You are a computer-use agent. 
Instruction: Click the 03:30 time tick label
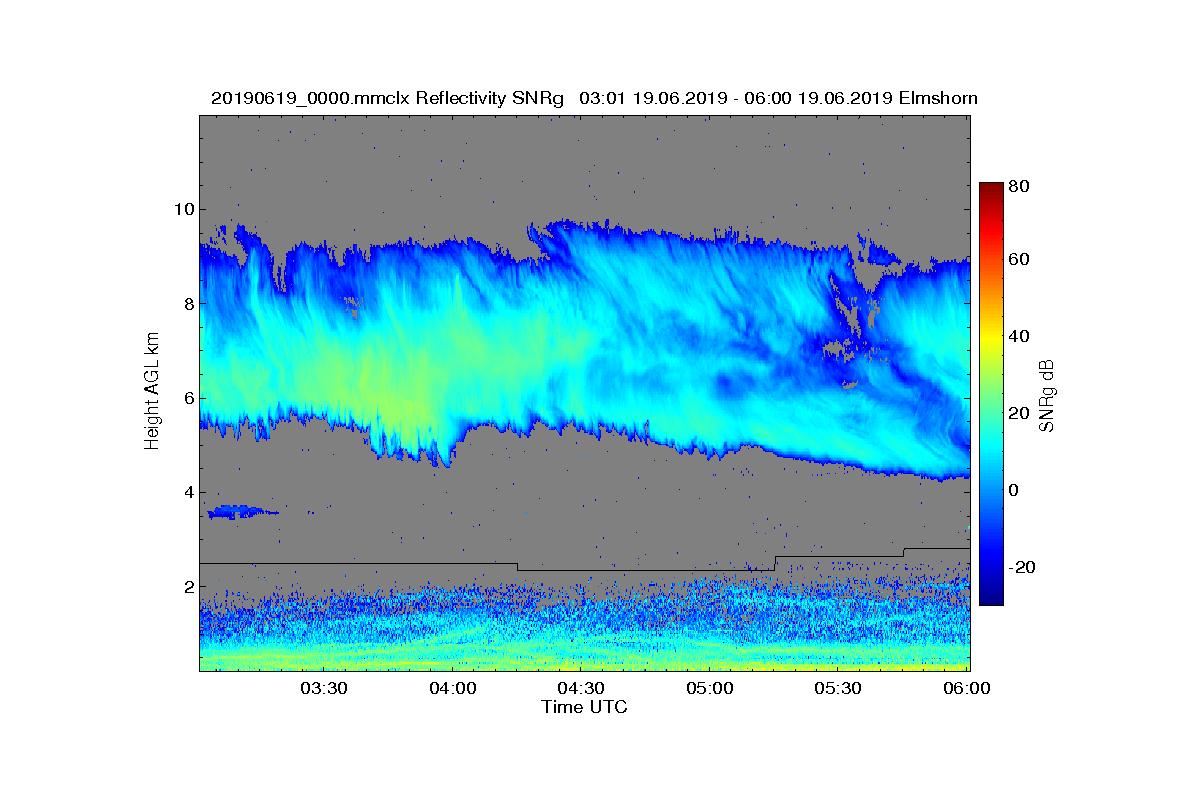pos(323,688)
